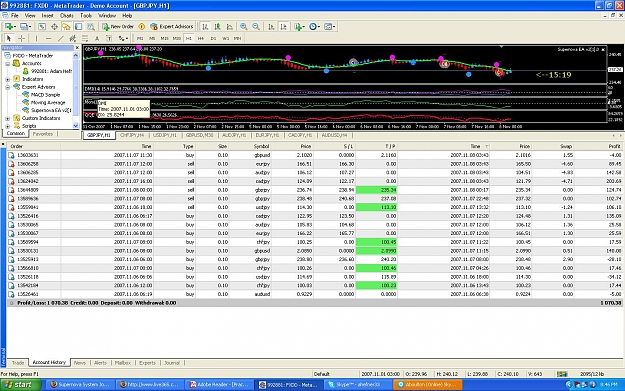Toggle the Data Window icon
Image resolution: width=625 pixels, height=391 pixels.
[54, 26]
